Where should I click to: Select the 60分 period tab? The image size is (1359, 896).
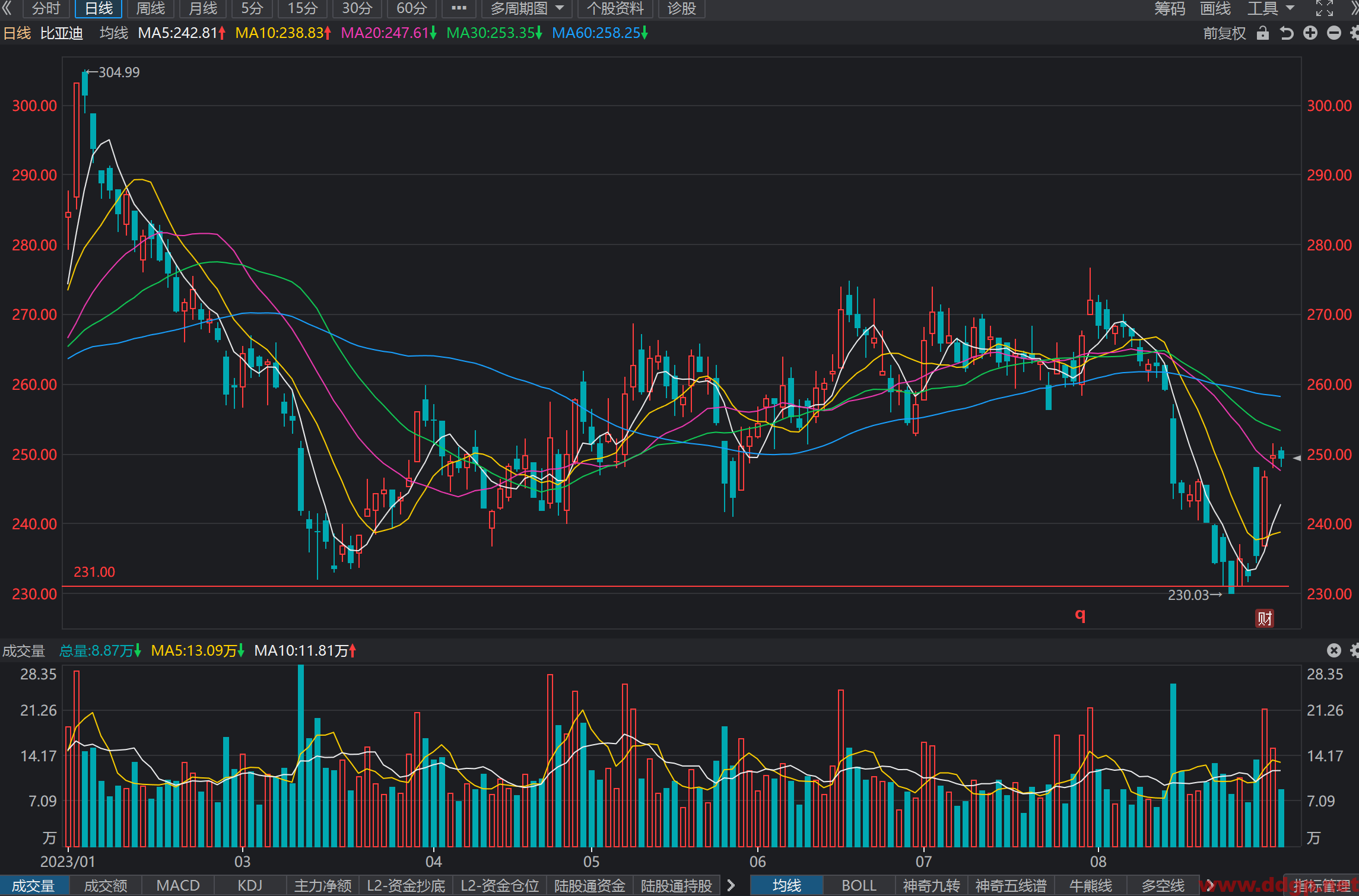(x=411, y=8)
